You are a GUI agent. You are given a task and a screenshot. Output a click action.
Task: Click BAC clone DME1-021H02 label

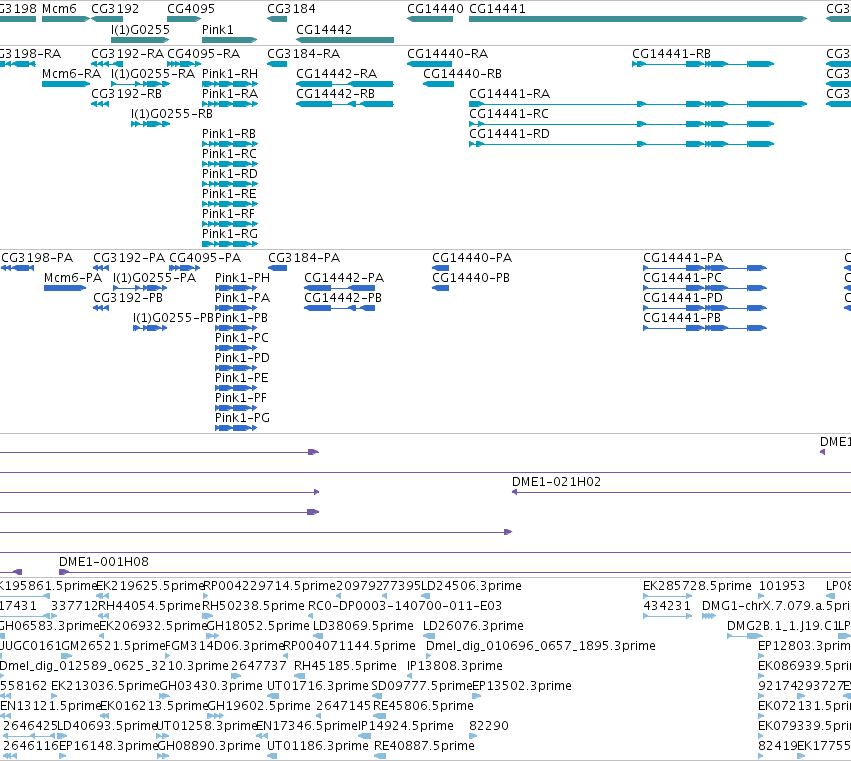click(556, 482)
